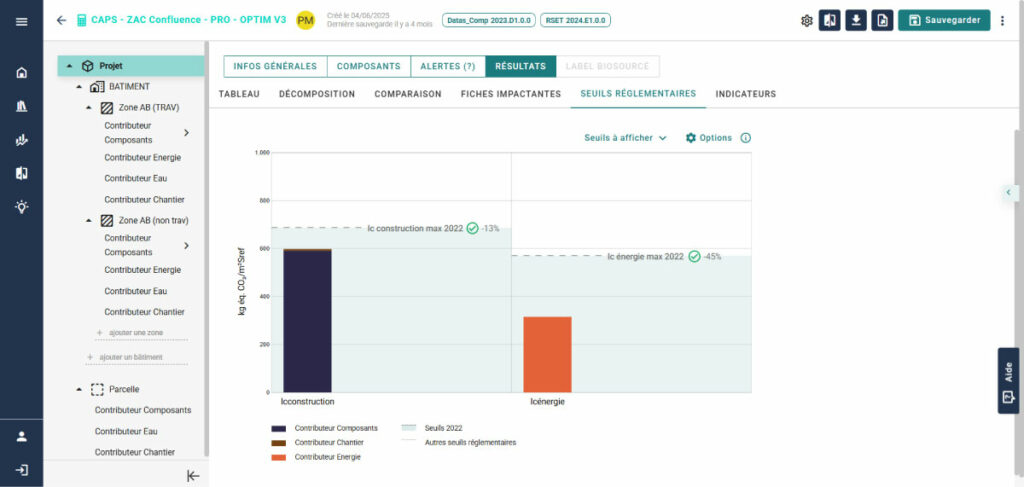Click the Sauvegarder button

(943, 21)
